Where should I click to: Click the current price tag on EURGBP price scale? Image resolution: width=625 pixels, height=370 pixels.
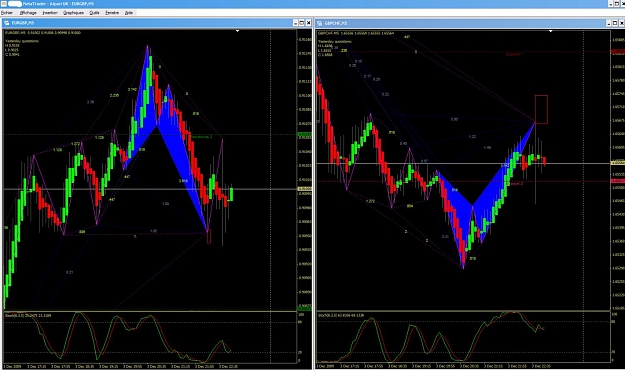point(305,189)
